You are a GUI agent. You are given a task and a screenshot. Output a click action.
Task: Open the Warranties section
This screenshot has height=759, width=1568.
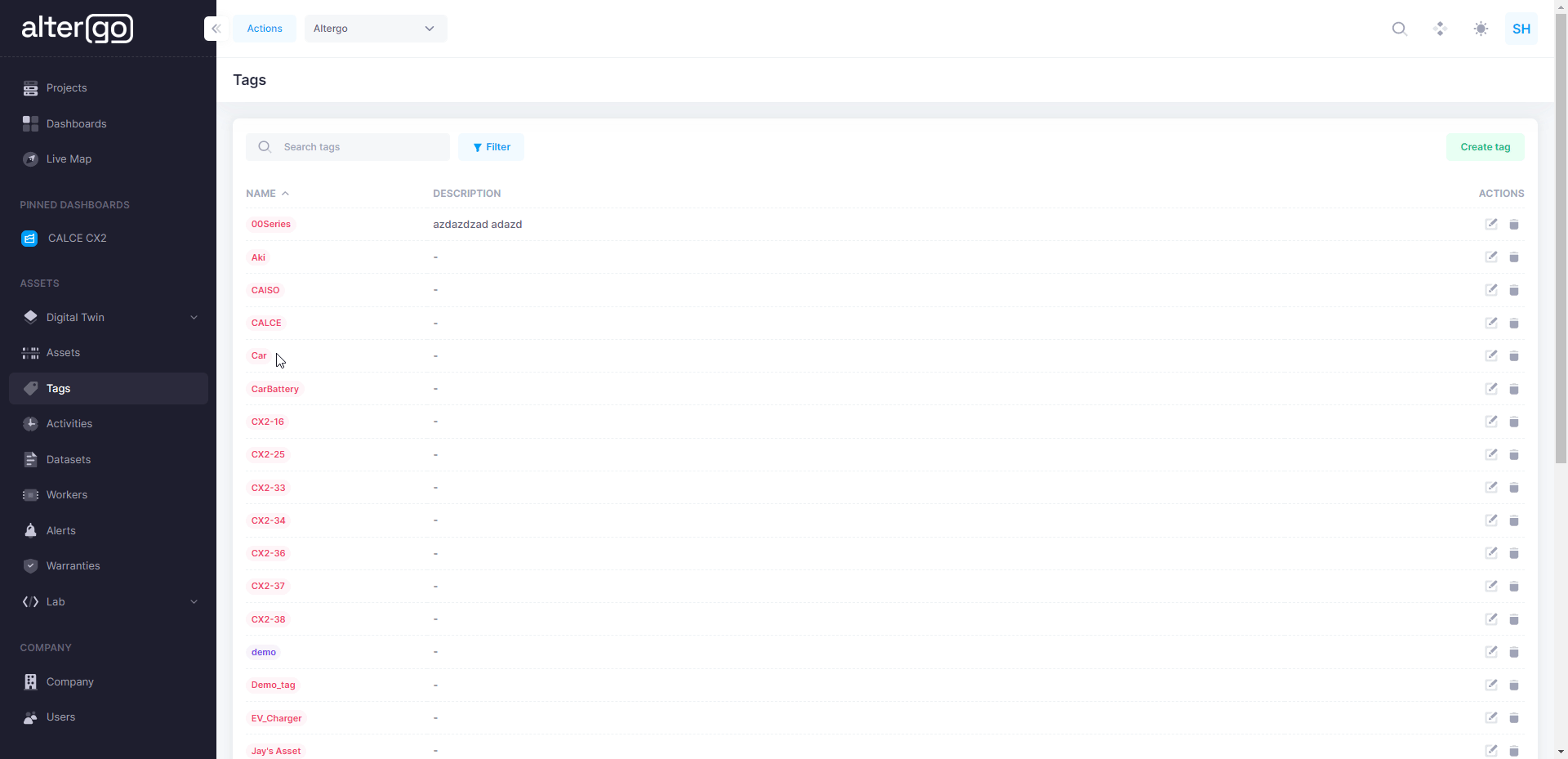[x=72, y=565]
